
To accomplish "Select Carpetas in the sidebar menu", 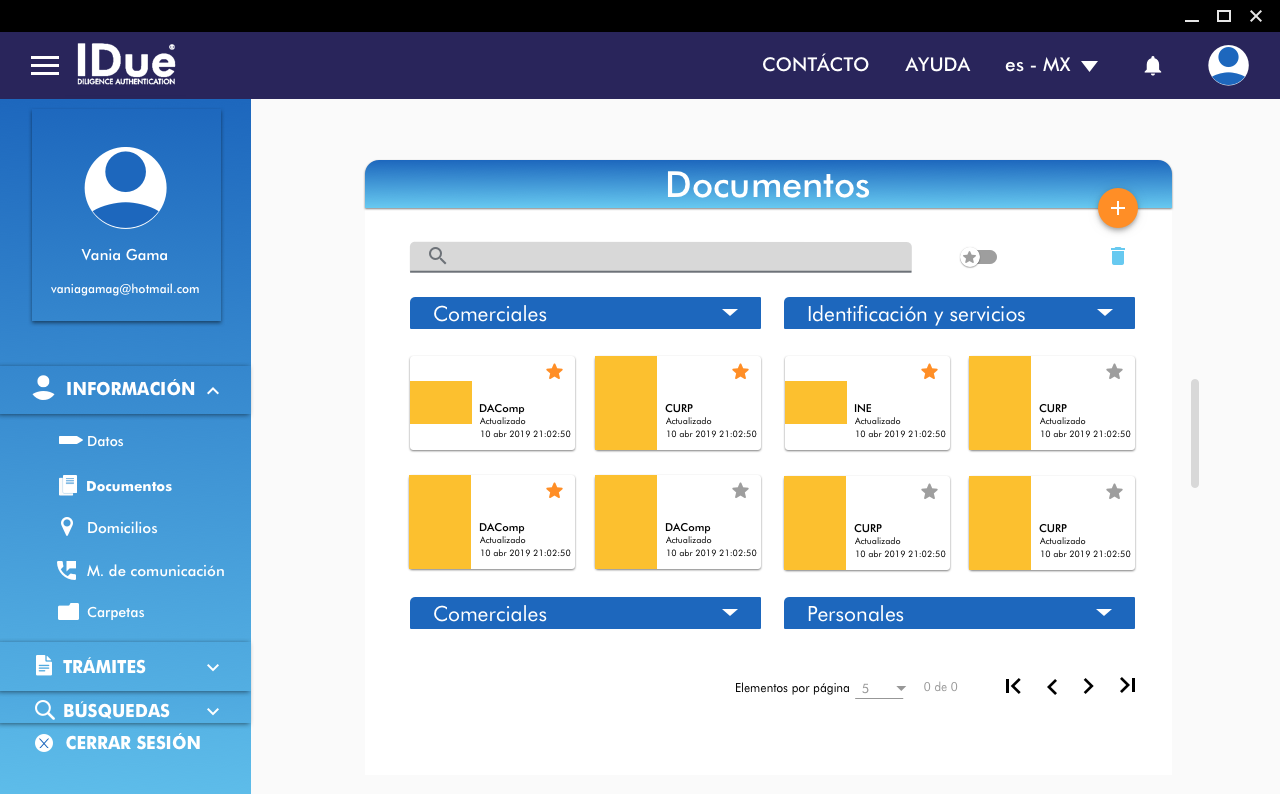I will click(115, 612).
